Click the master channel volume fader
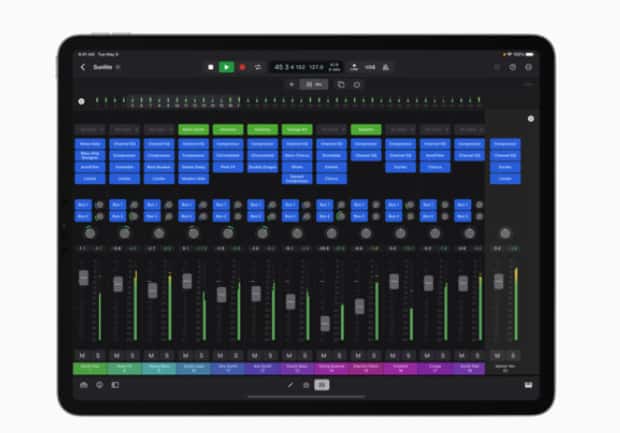This screenshot has height=433, width=620. click(498, 281)
